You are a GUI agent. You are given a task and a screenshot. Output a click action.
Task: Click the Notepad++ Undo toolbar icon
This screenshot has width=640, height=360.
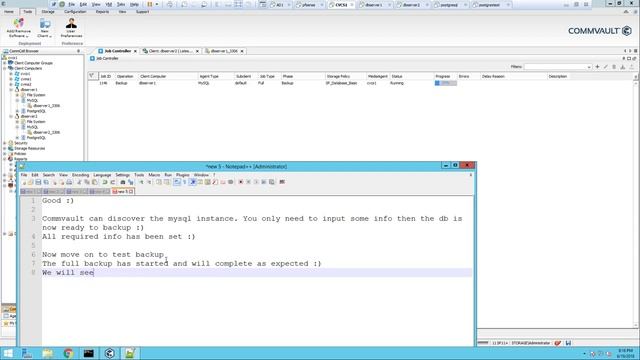point(105,182)
